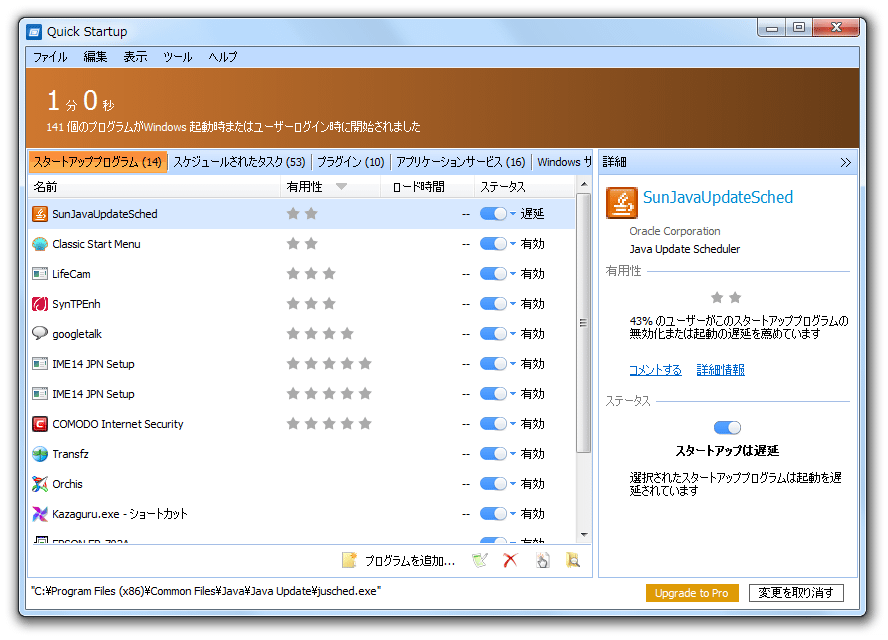Click the Oracle Corporation publisher text
This screenshot has height=640, width=888.
pos(674,231)
